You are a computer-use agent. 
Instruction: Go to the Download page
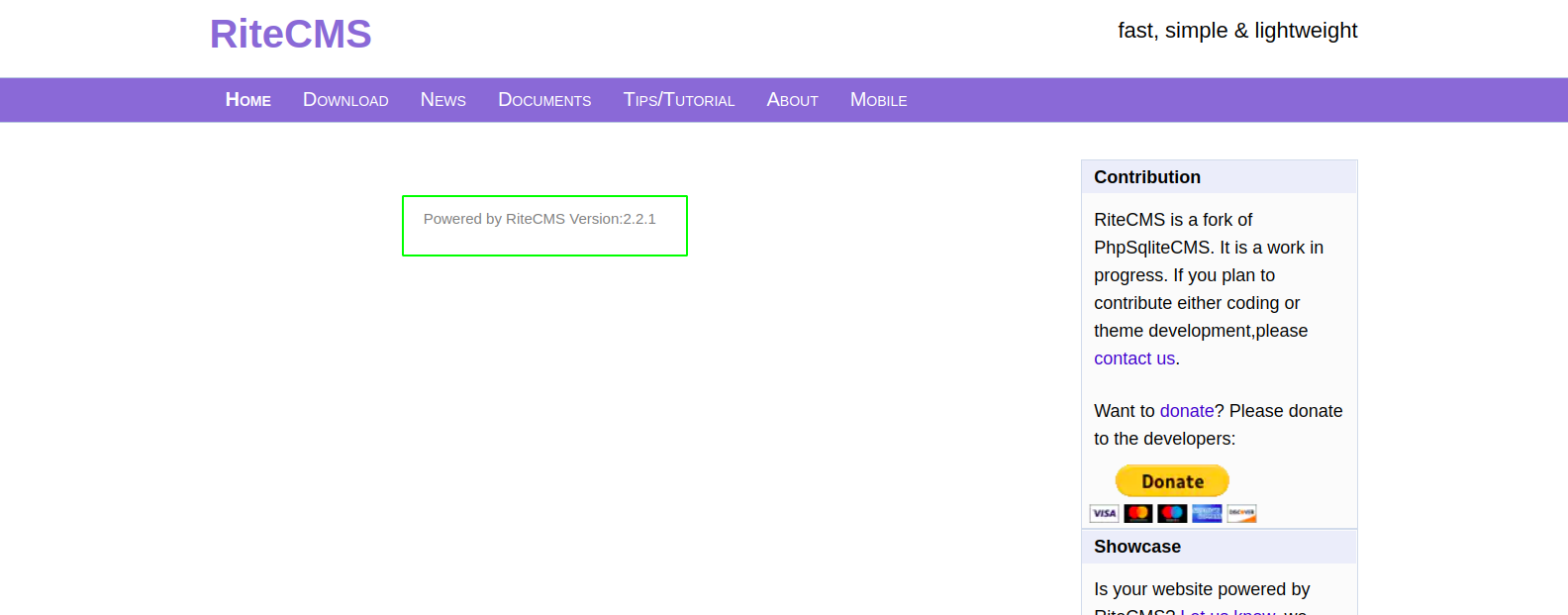pyautogui.click(x=345, y=100)
